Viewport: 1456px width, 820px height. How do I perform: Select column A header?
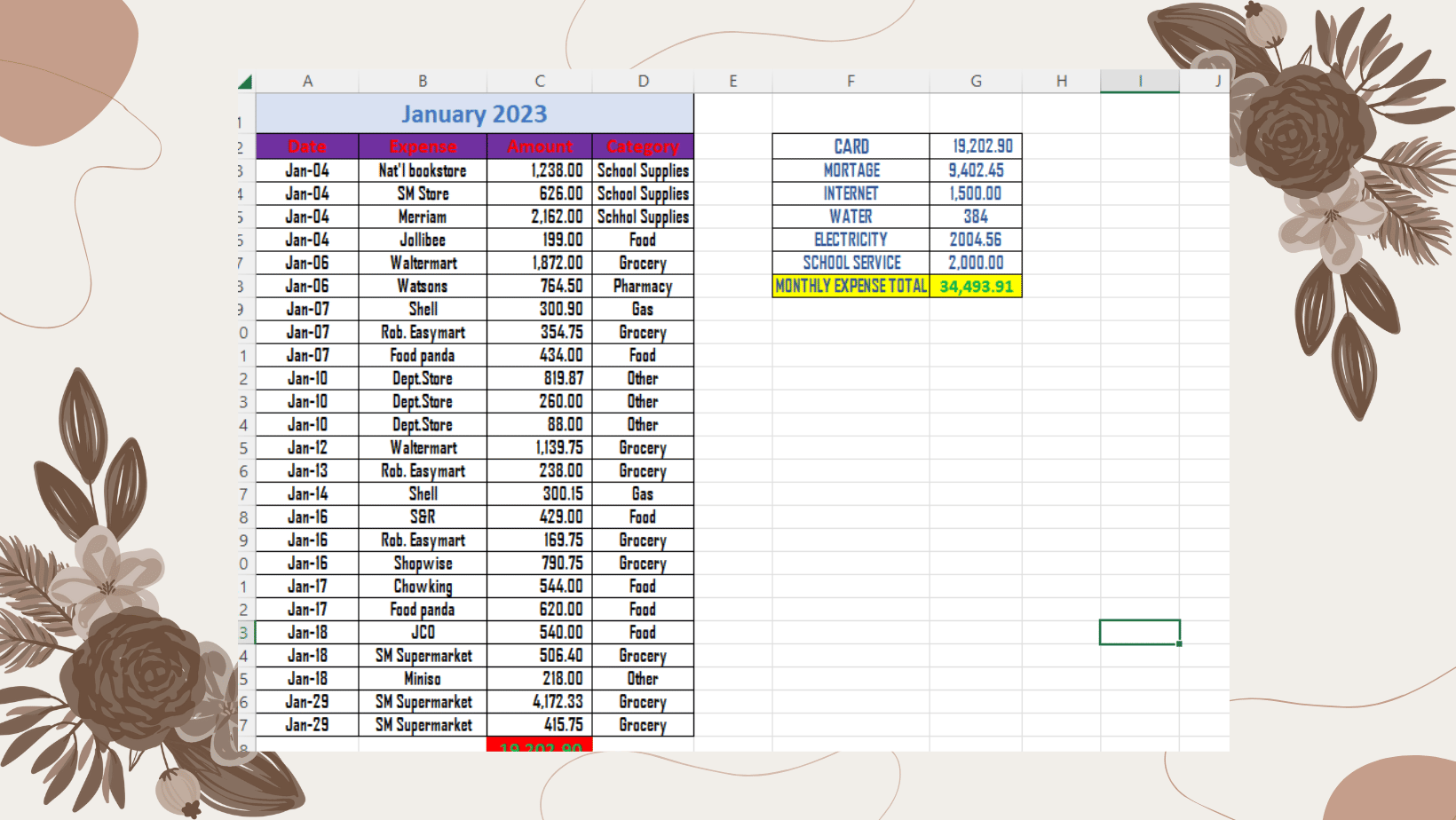click(307, 81)
